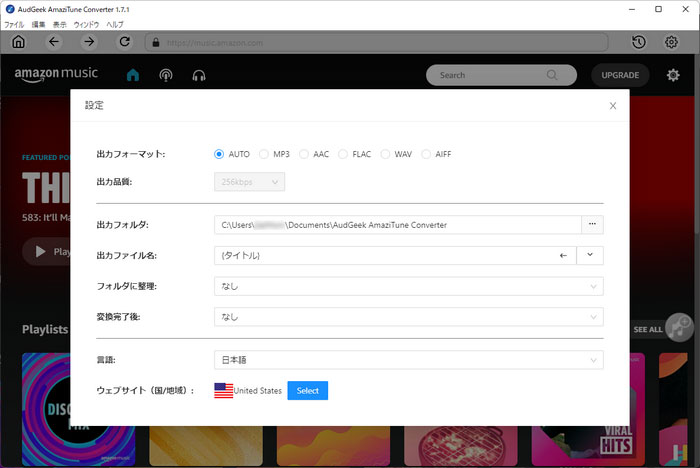The image size is (700, 468).
Task: Reload the page with the refresh icon
Action: coord(125,42)
